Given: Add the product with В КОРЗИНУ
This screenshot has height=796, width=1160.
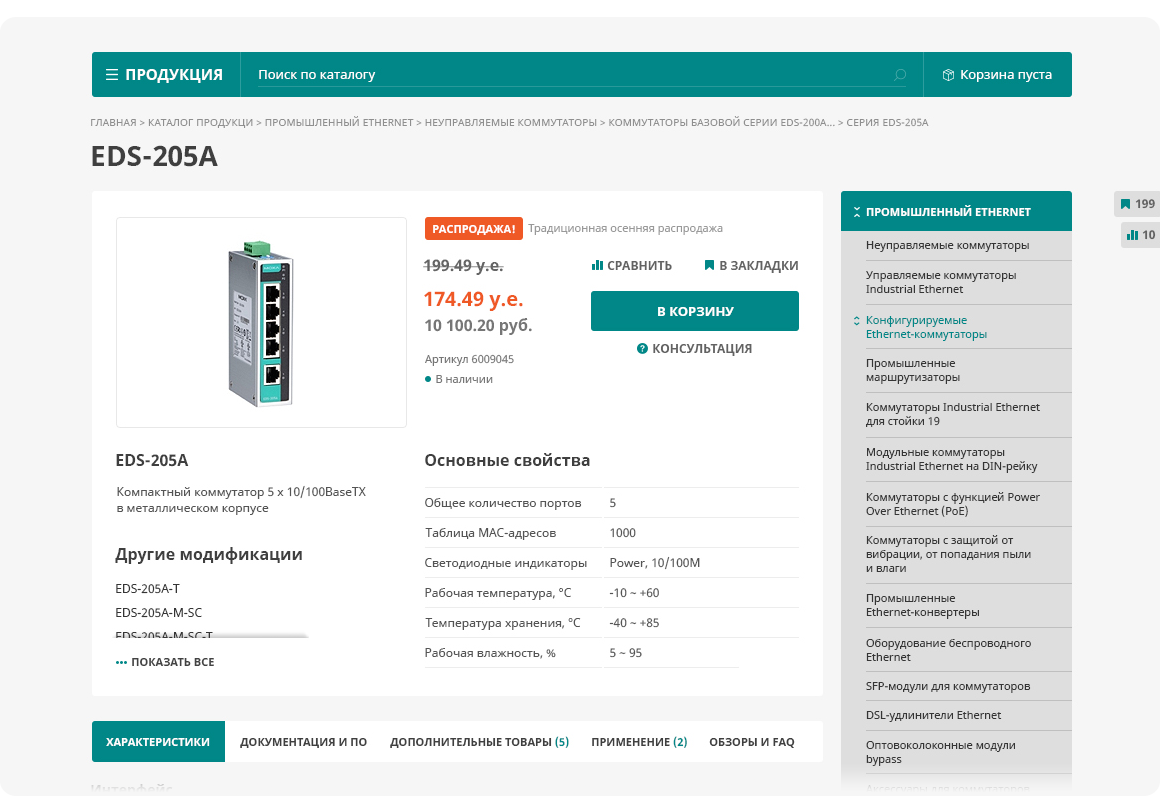Looking at the screenshot, I should (x=695, y=311).
